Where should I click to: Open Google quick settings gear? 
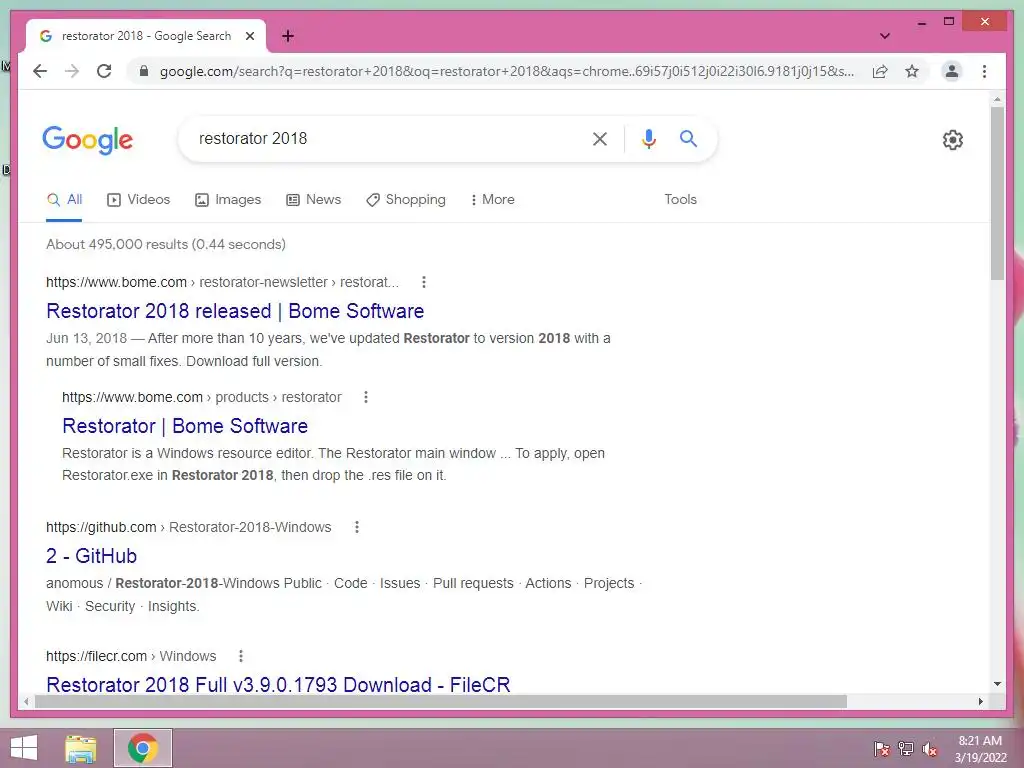[x=952, y=140]
